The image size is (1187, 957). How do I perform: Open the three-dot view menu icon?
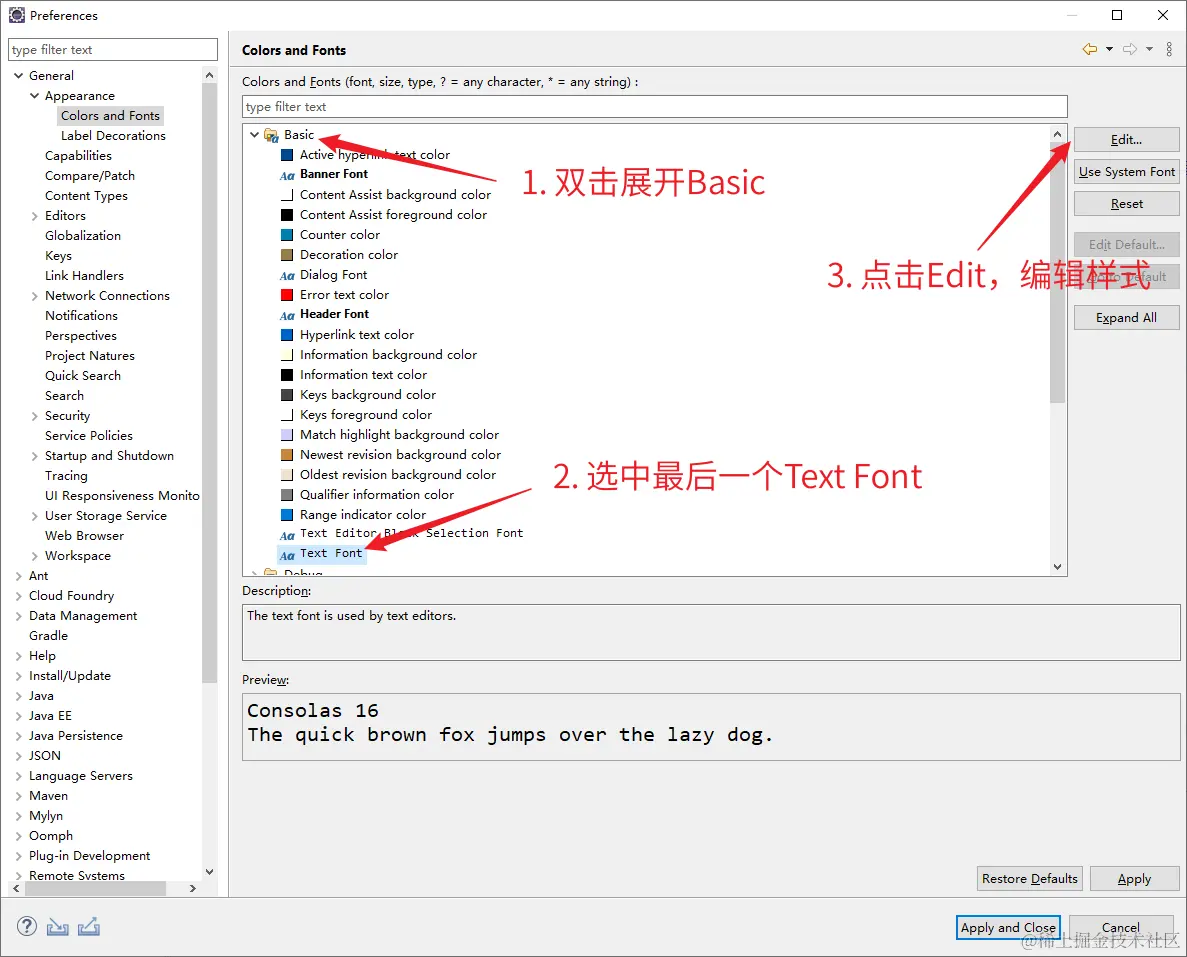point(1169,49)
